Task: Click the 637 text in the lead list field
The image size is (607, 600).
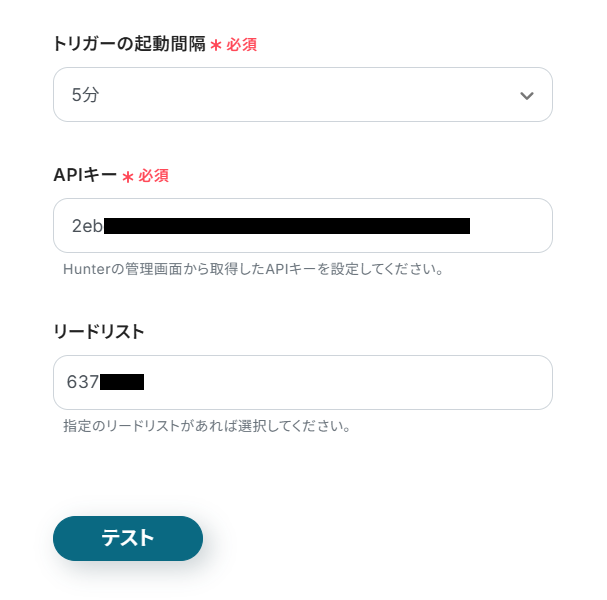Action: 82,382
